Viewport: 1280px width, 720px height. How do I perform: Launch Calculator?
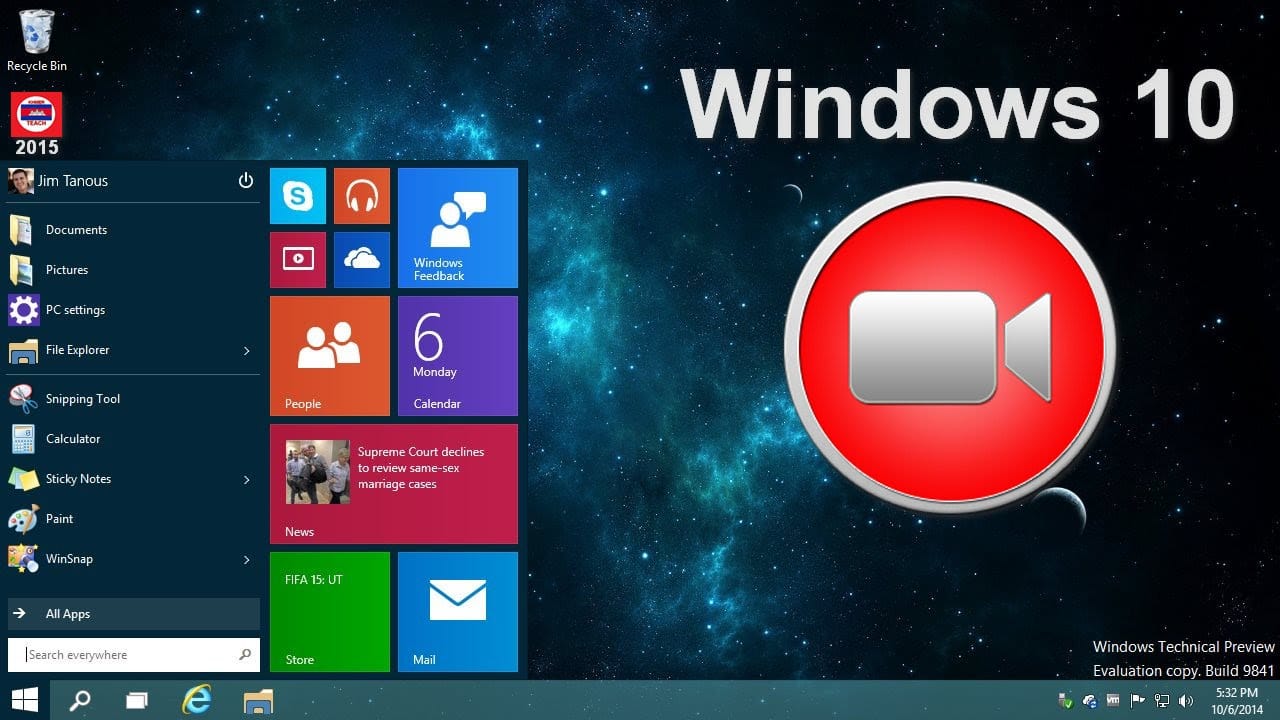pos(134,439)
